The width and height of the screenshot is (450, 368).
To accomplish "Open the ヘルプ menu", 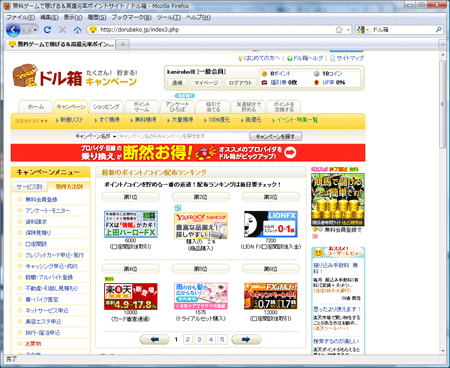I will pyautogui.click(x=198, y=17).
